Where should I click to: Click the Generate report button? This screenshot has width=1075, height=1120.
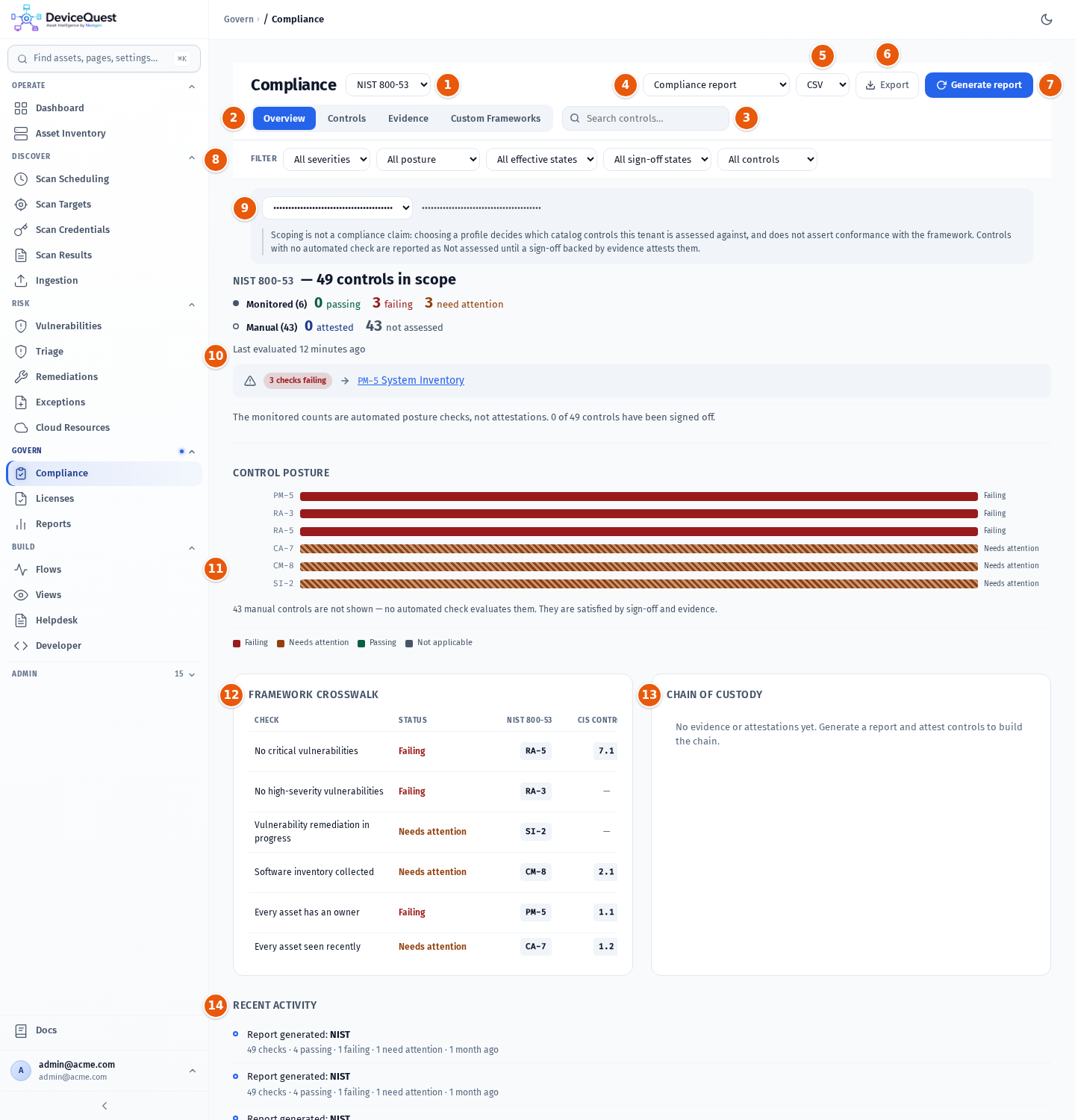point(979,85)
